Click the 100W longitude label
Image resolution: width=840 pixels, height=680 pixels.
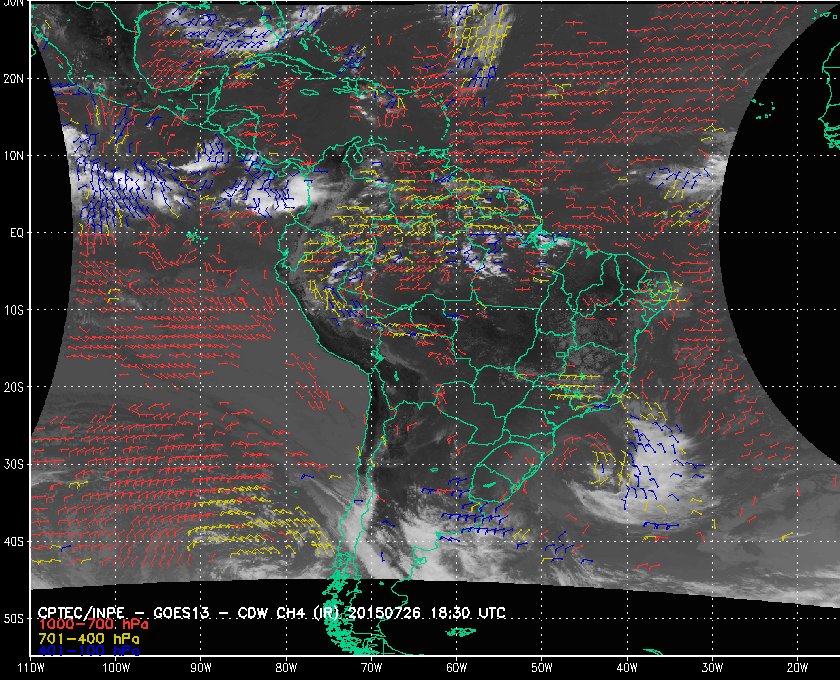coord(116,668)
